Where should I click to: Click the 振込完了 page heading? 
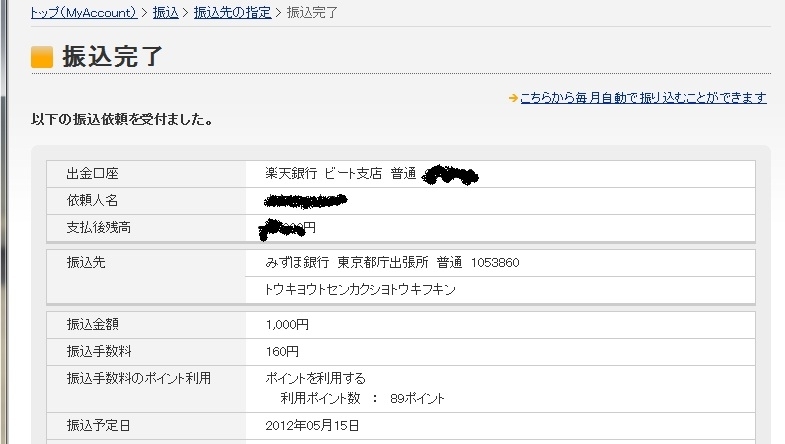[x=113, y=56]
